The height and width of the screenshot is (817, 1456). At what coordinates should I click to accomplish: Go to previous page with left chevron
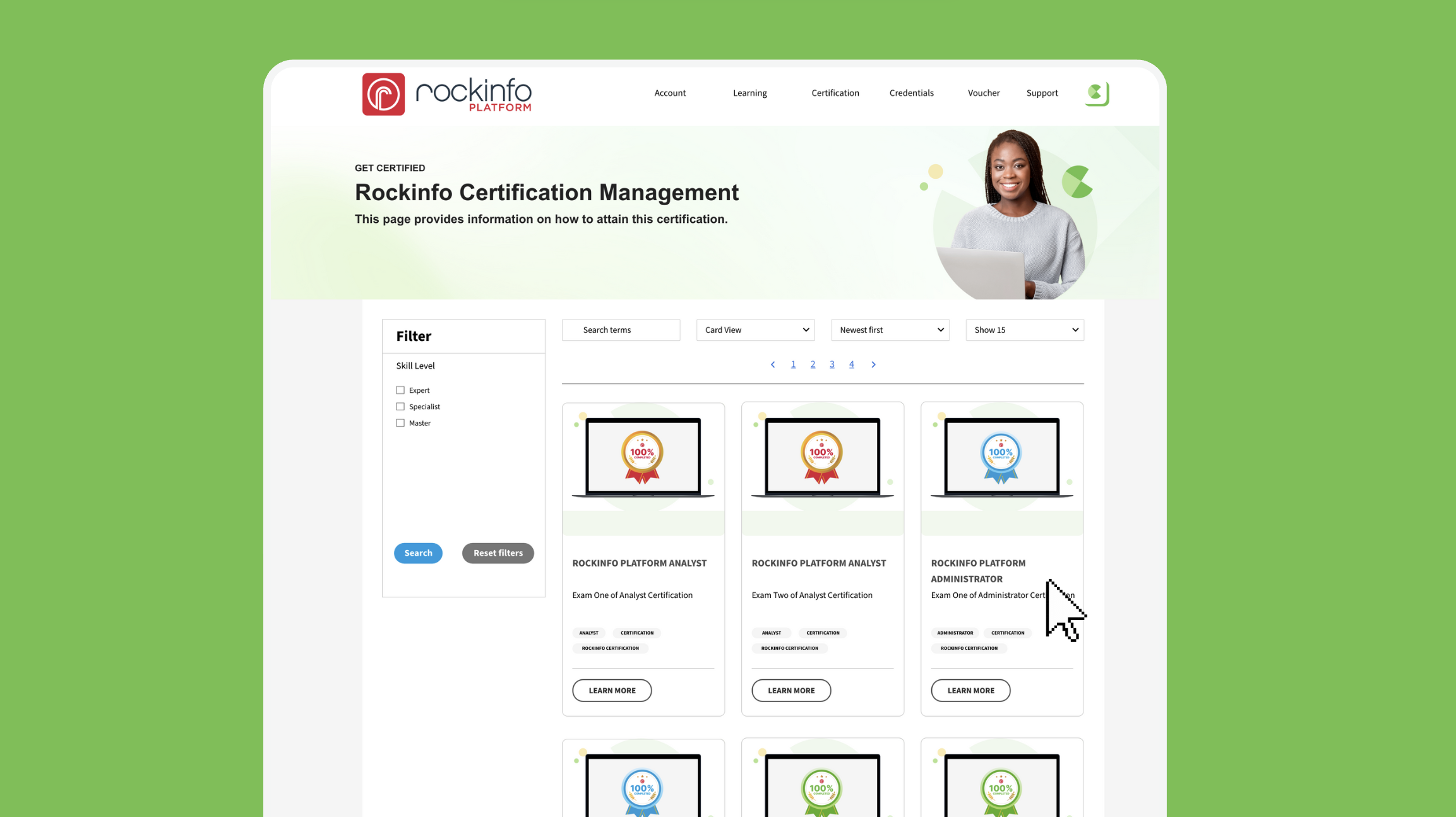pos(773,364)
